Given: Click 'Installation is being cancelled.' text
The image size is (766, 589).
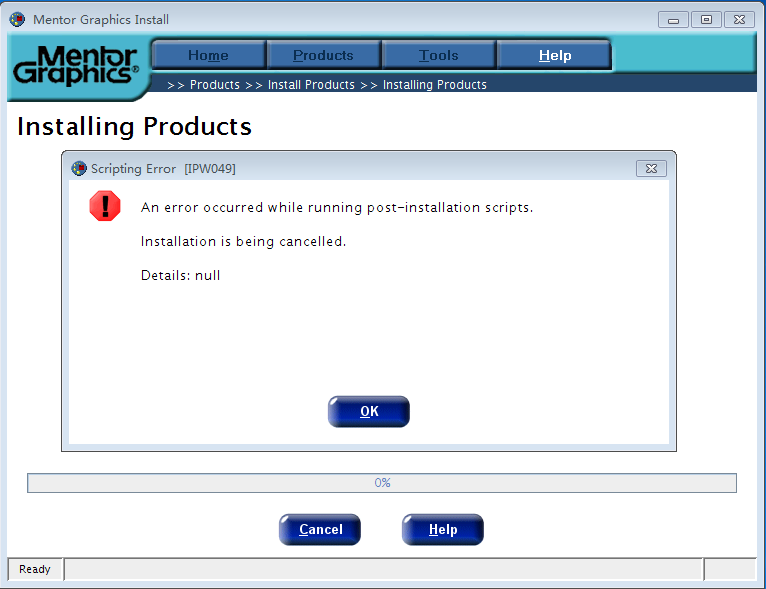Looking at the screenshot, I should tap(243, 241).
